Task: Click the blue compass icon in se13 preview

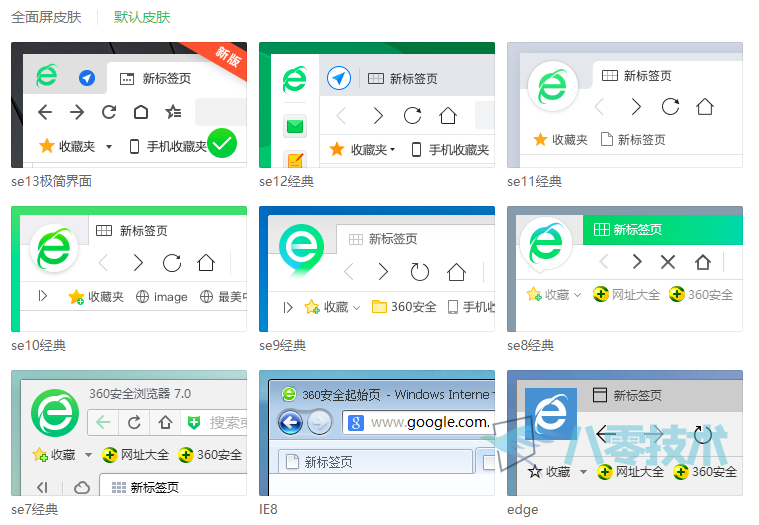Action: pos(87,78)
